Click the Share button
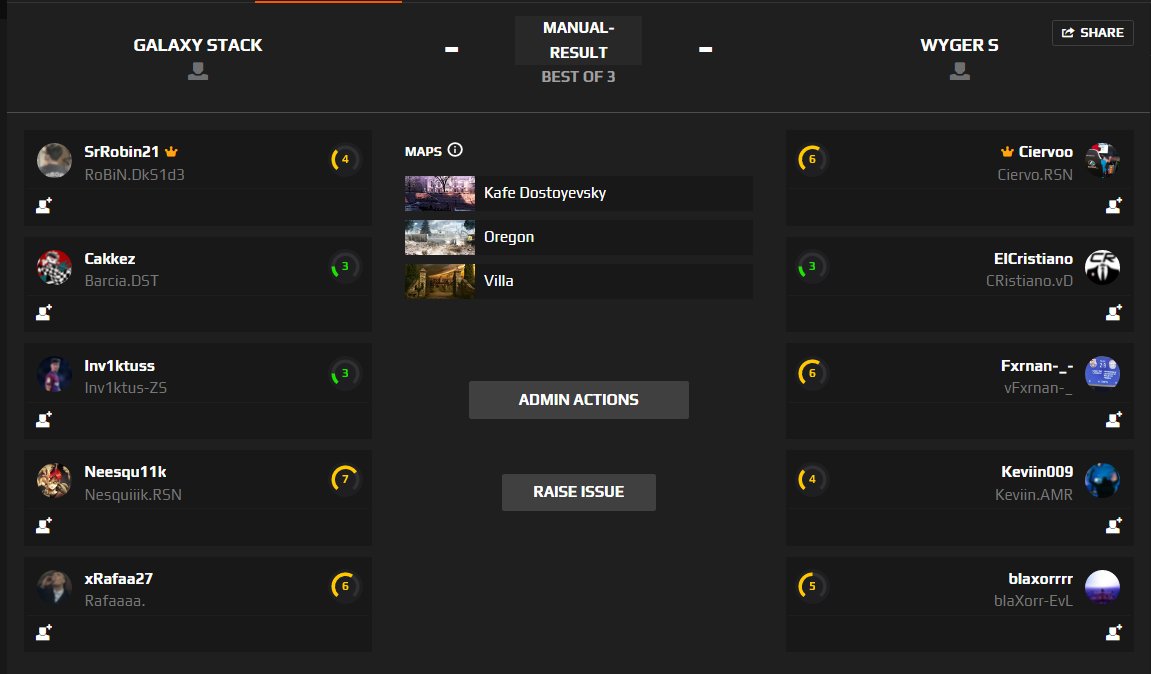1151x674 pixels. coord(1092,32)
